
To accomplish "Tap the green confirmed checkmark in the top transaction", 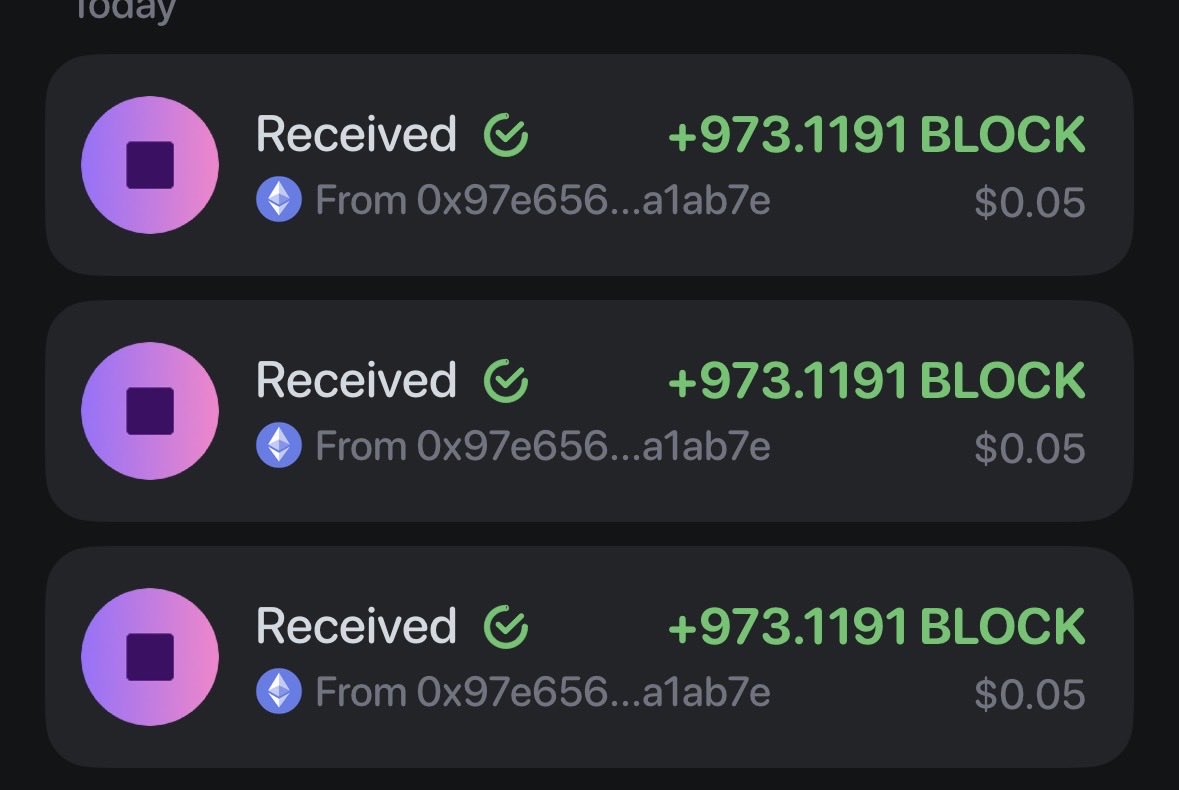I will (506, 135).
